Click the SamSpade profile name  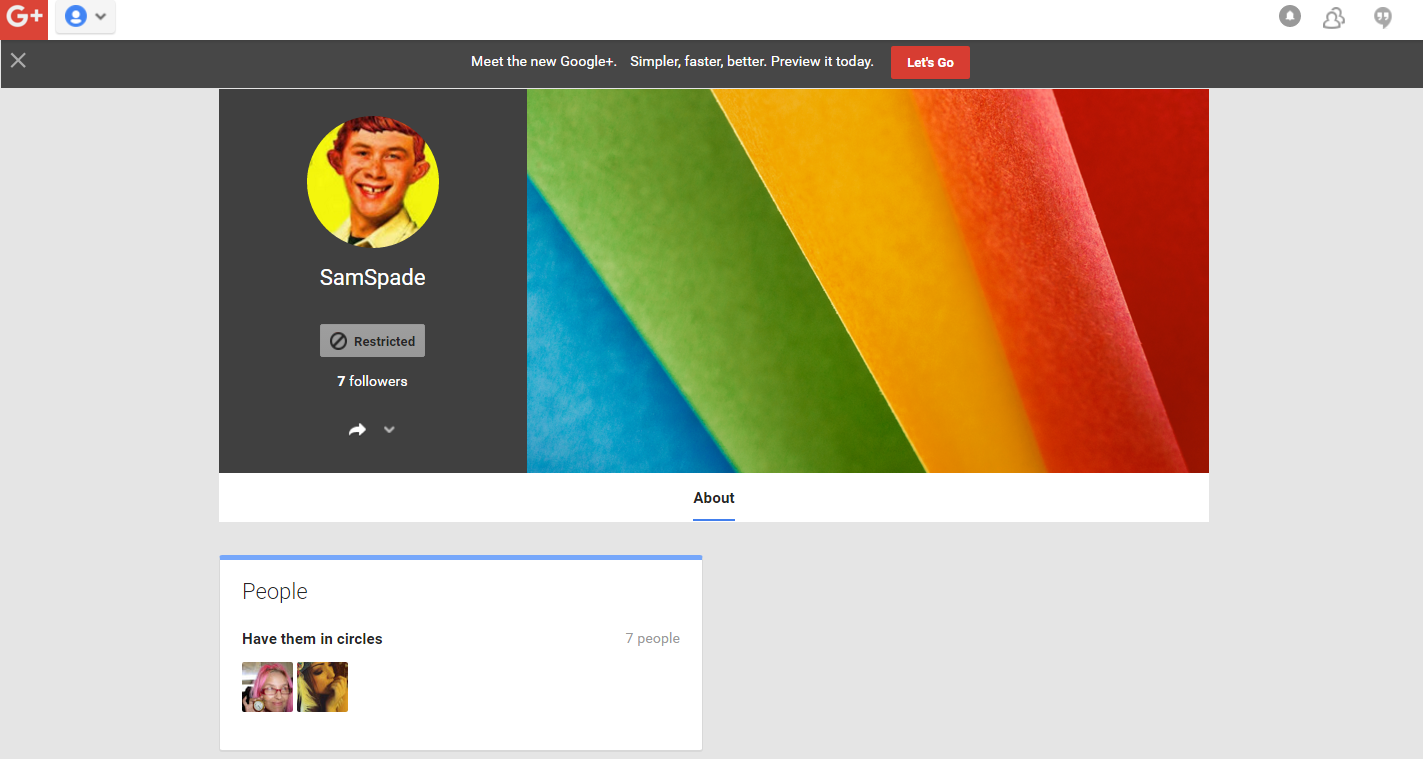coord(373,278)
